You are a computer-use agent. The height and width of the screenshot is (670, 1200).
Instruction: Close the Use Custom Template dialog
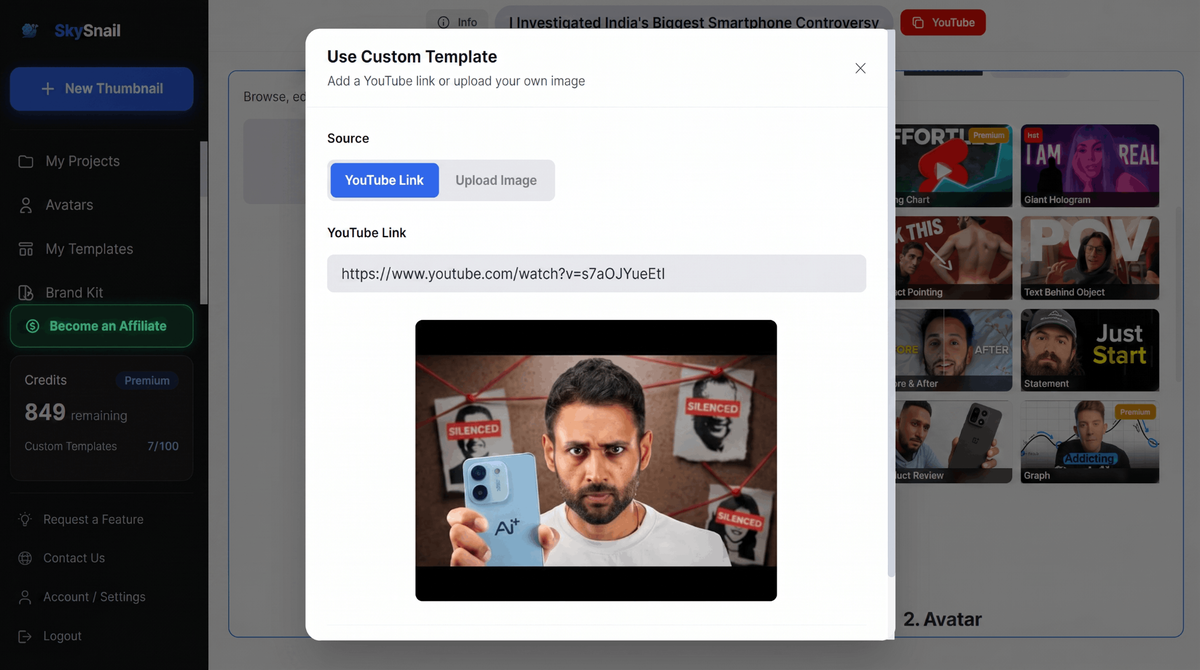860,68
